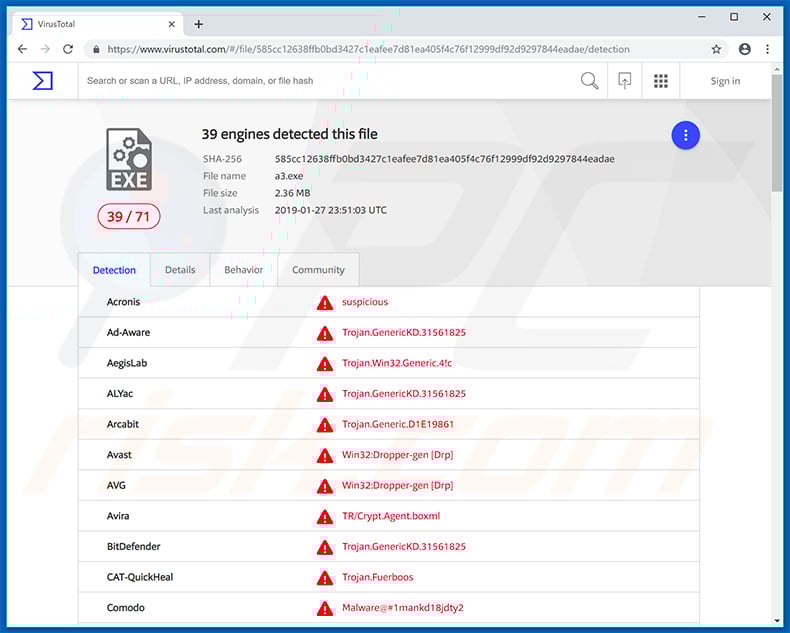Click warning icon in the BitDefender row
Viewport: 790px width, 633px height.
point(325,547)
